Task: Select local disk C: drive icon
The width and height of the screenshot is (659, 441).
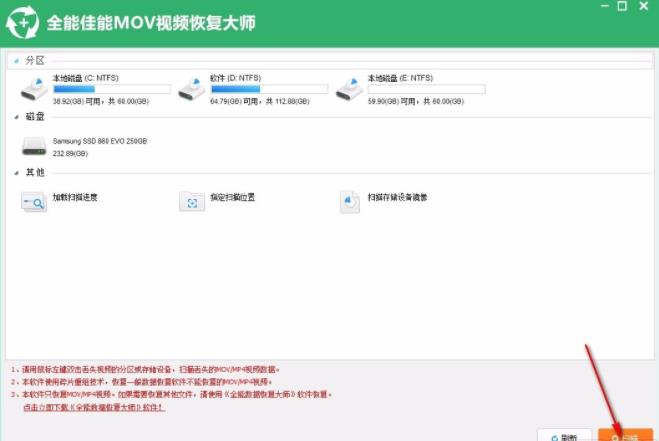Action: [34, 90]
